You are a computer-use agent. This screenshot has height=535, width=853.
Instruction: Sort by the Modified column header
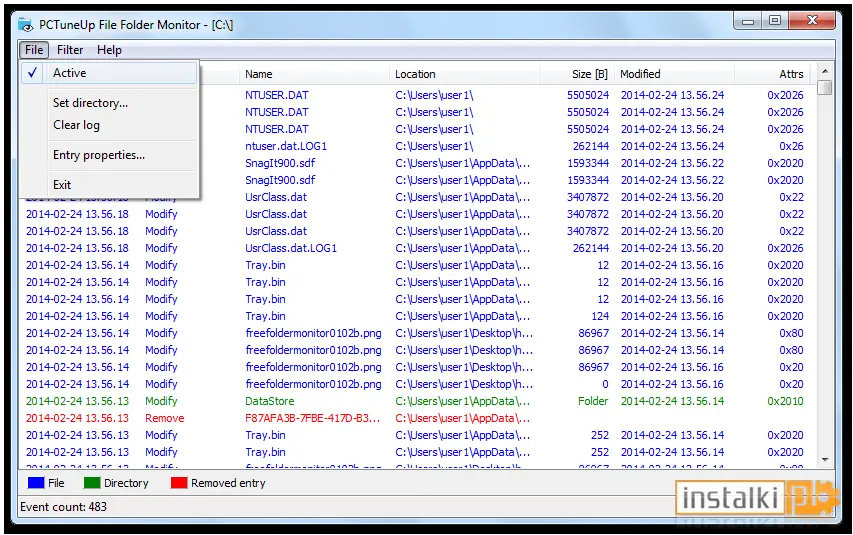tap(675, 74)
